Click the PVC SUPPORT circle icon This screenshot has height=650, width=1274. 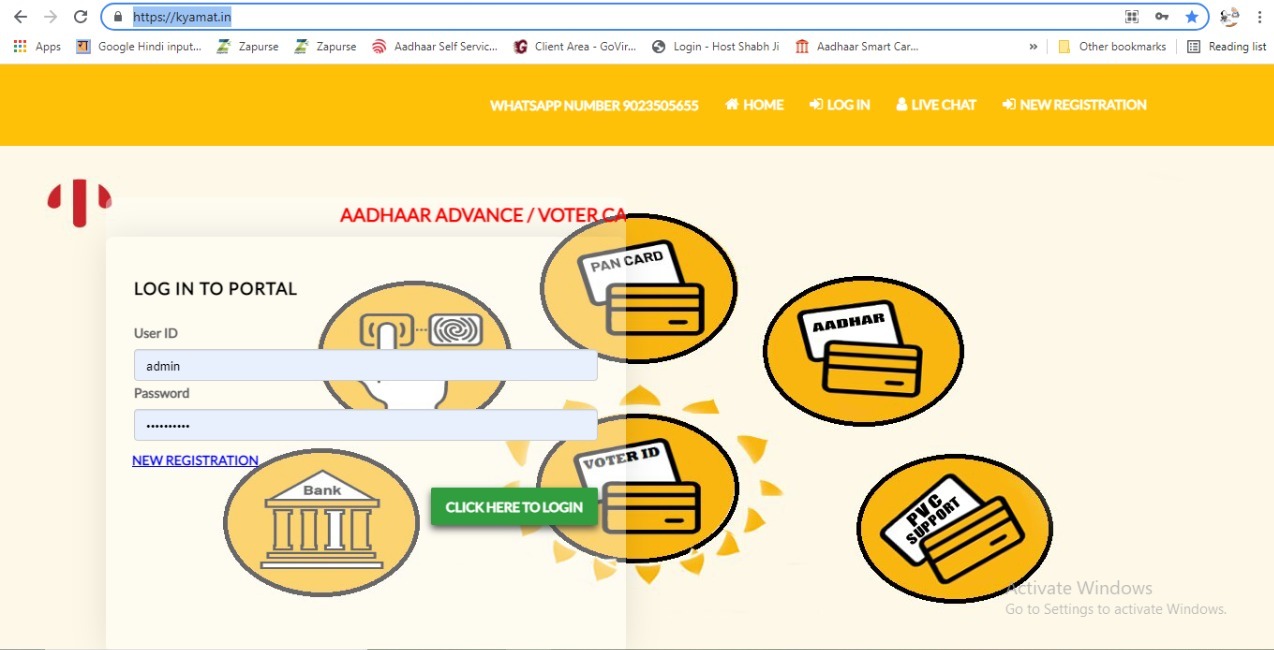point(954,528)
